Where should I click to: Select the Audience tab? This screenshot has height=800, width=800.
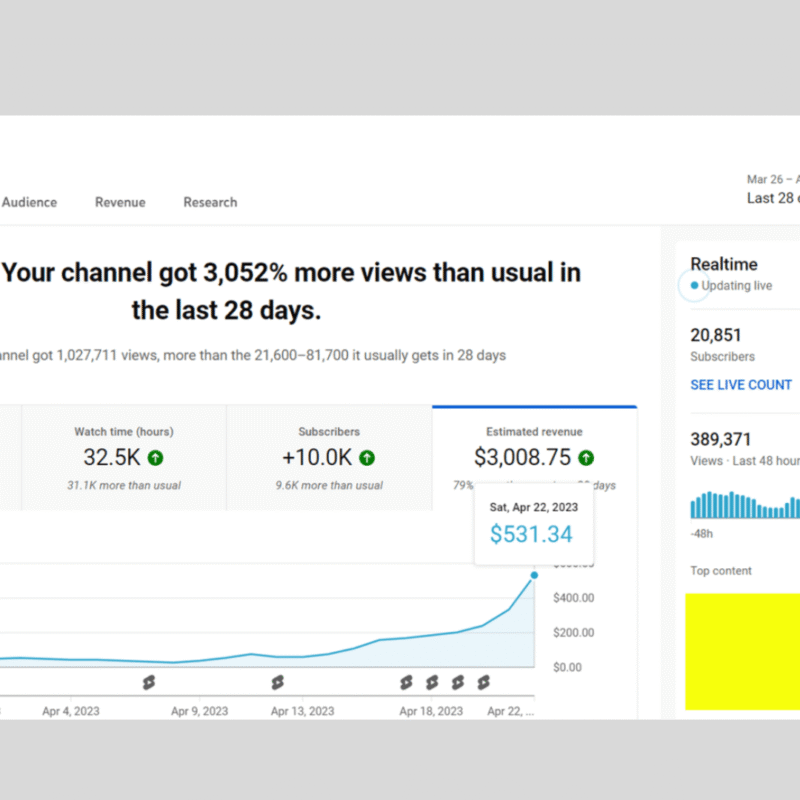[29, 202]
